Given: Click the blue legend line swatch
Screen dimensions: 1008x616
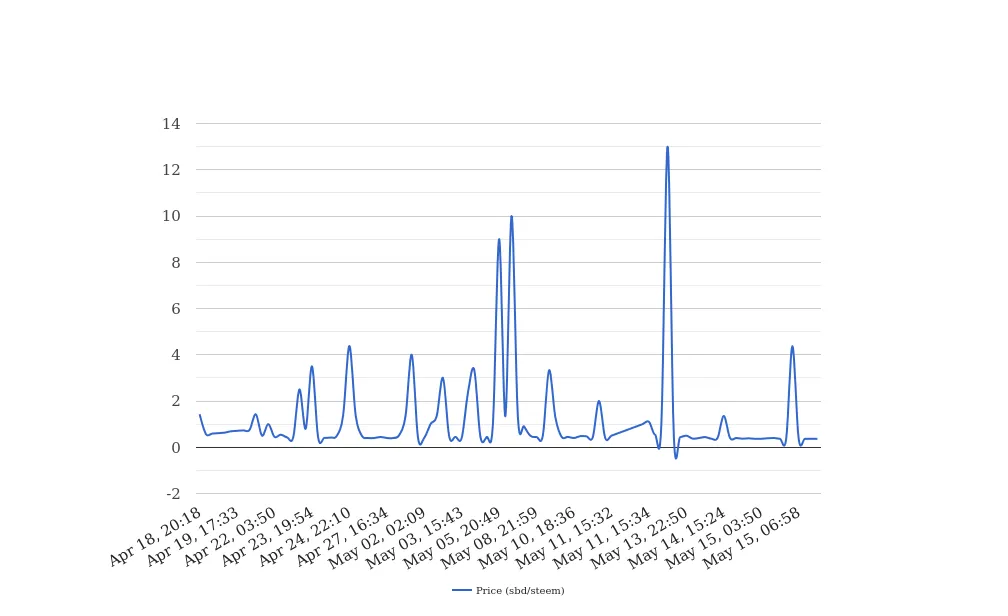Looking at the screenshot, I should (x=462, y=590).
